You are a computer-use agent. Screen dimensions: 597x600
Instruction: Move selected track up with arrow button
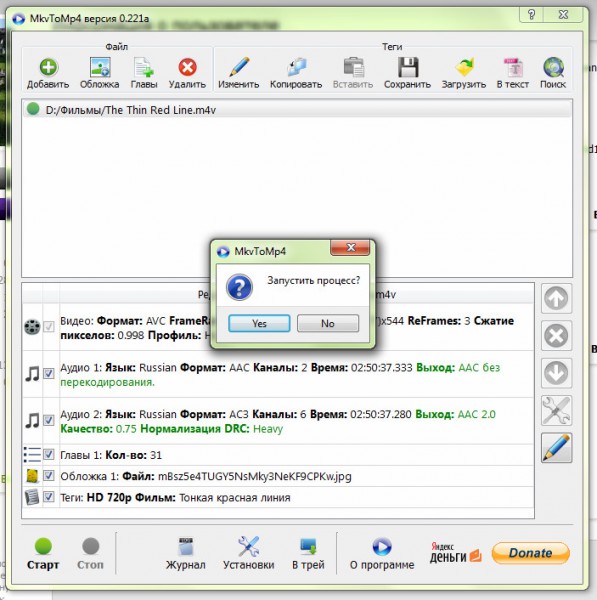click(556, 298)
